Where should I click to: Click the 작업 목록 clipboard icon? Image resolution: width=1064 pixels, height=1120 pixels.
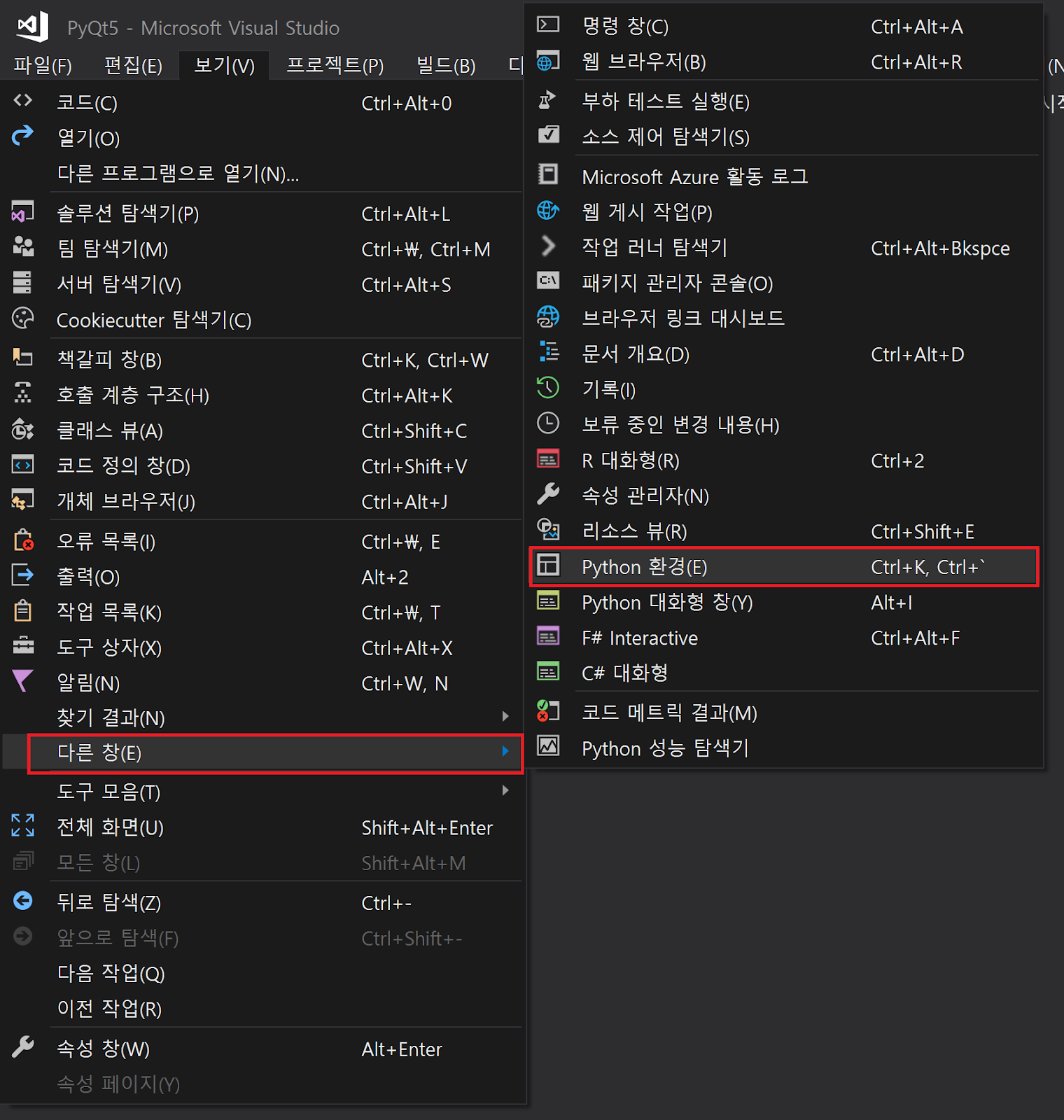(22, 610)
